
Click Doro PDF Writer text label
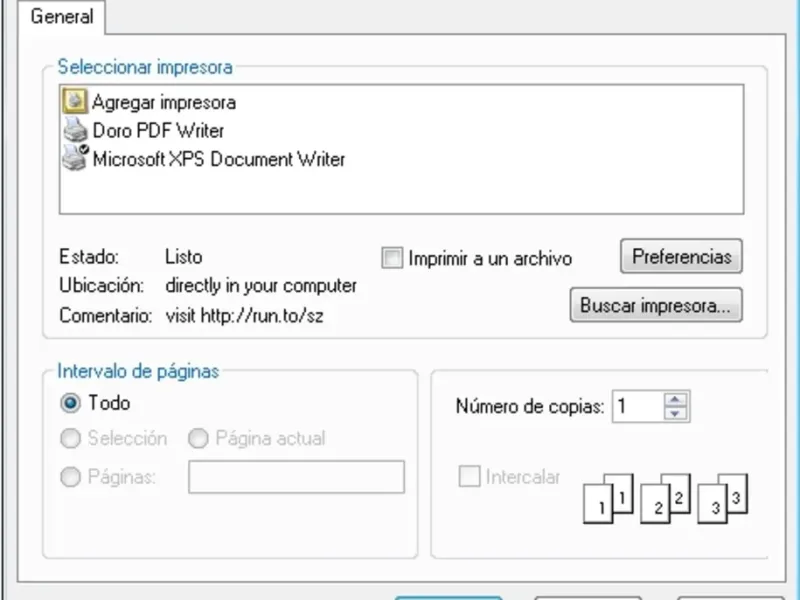tap(158, 131)
